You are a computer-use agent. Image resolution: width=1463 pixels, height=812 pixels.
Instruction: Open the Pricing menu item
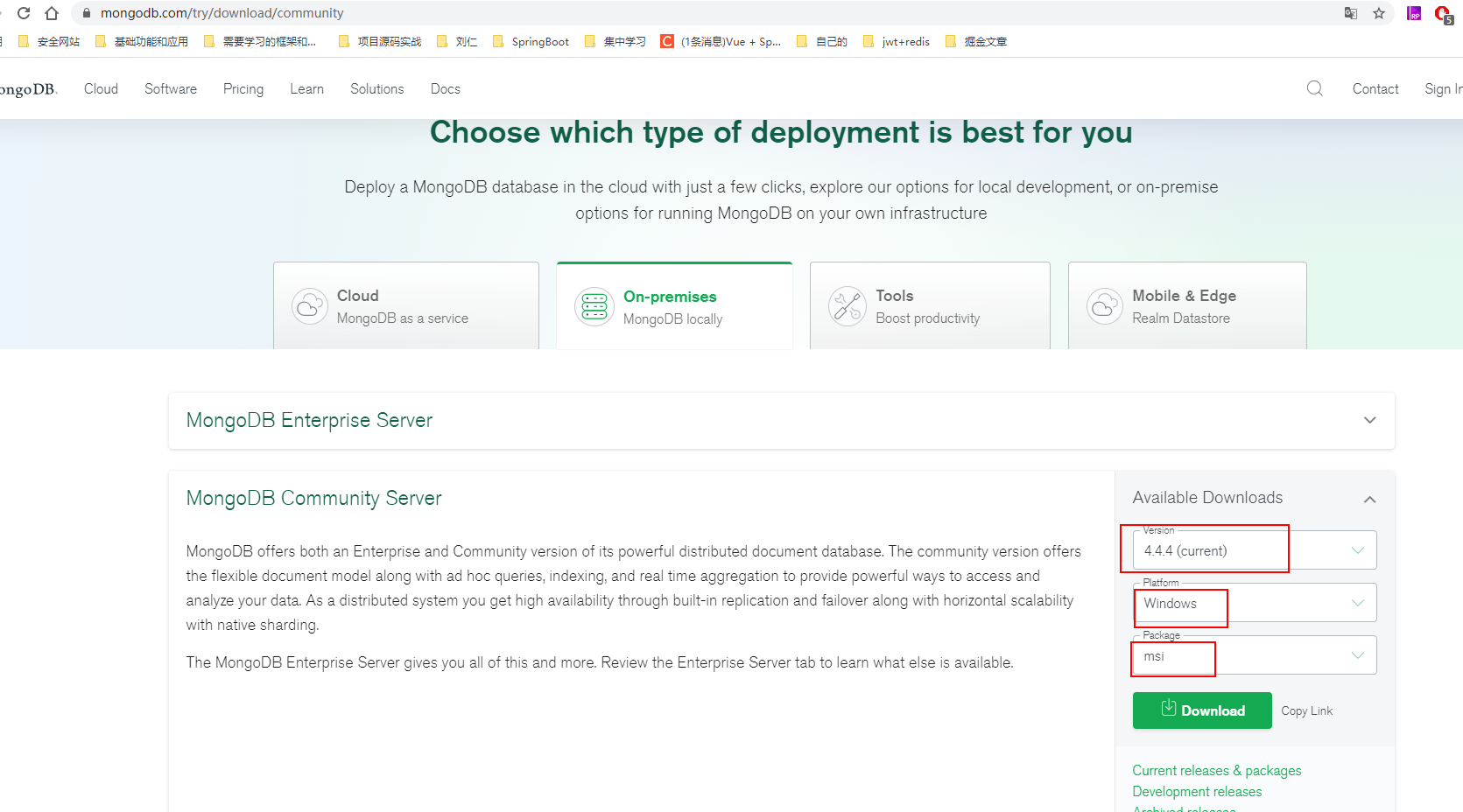(x=243, y=88)
